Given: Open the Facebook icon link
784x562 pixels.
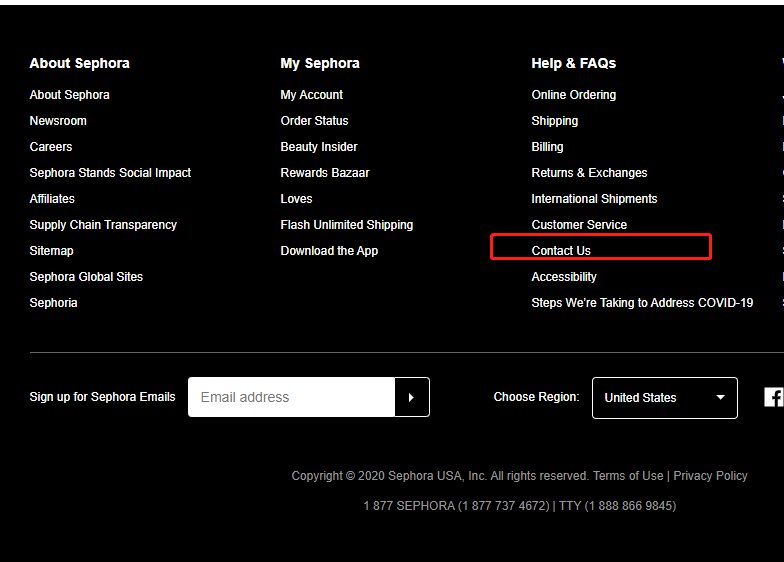Looking at the screenshot, I should 774,398.
